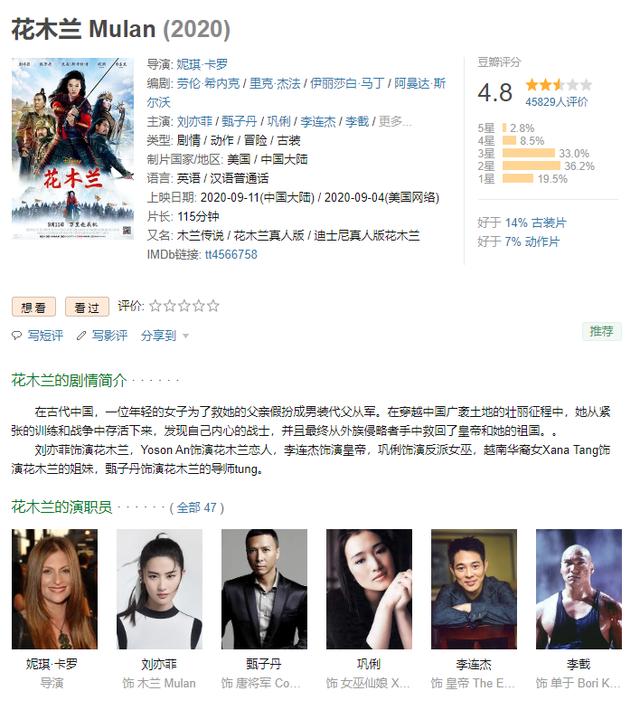Expand the 分享到 share dropdown arrow
640x710 pixels.
(185, 336)
